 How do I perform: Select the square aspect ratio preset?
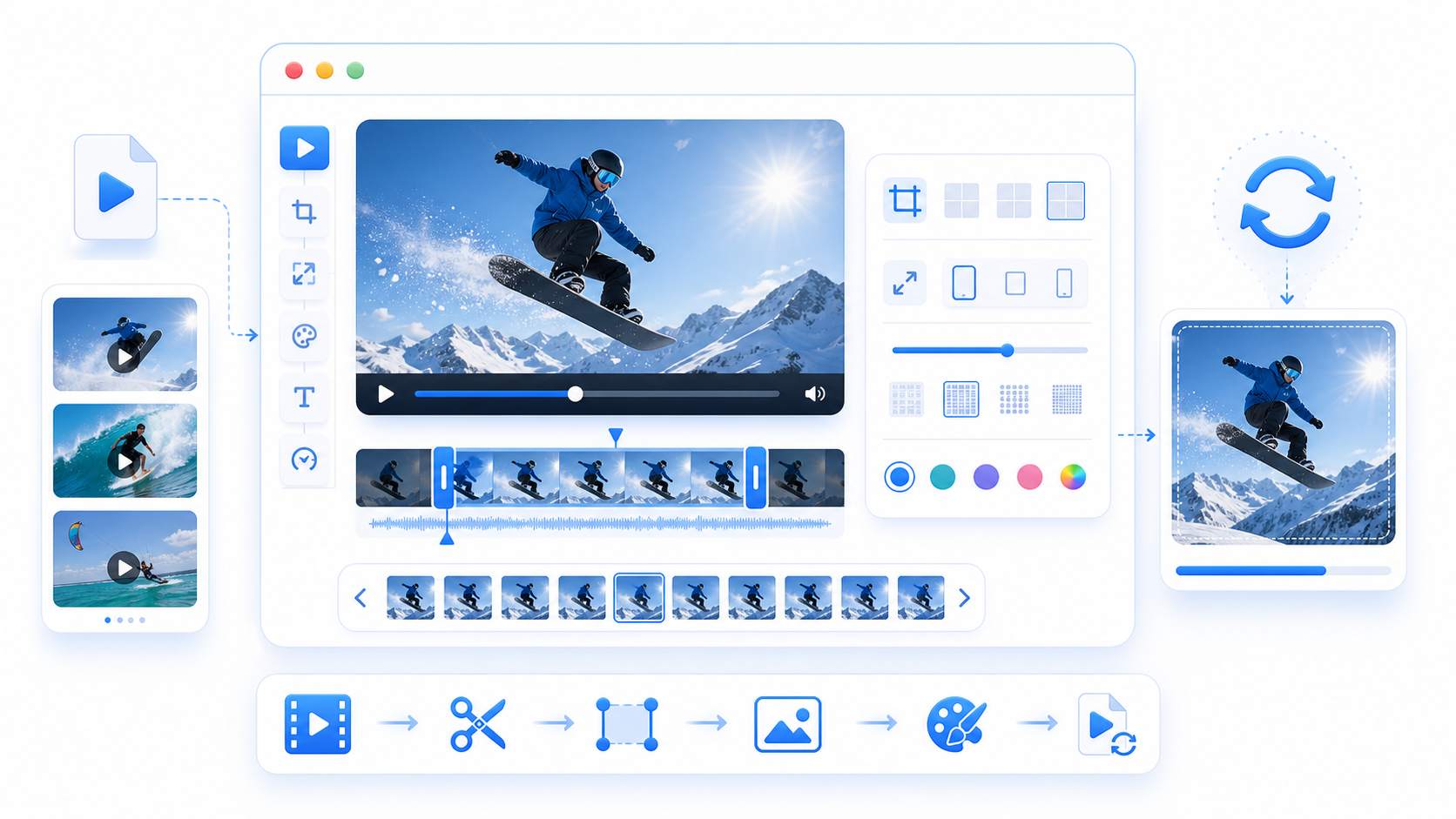[1015, 284]
